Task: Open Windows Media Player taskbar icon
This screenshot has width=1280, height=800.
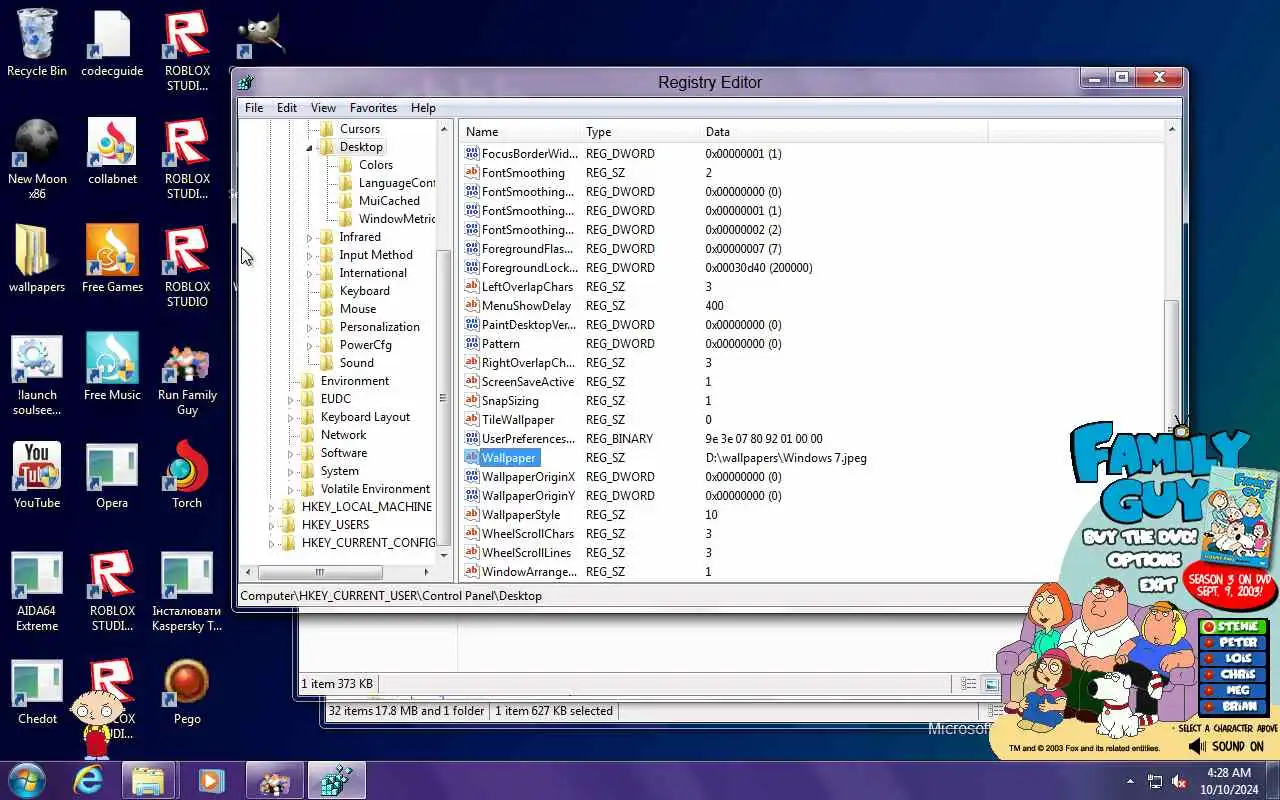Action: (x=210, y=780)
